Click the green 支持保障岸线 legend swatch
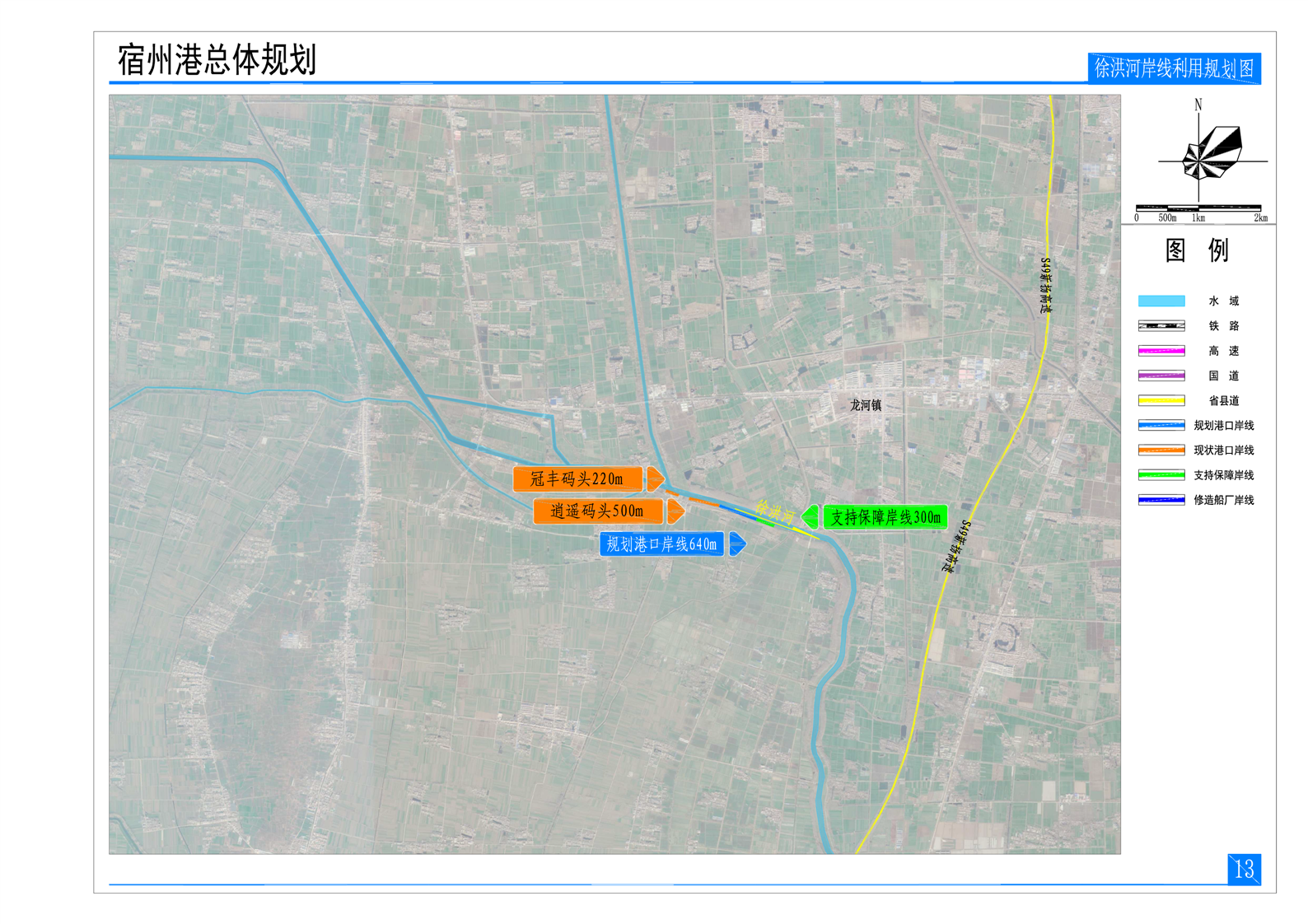Screen dimensions: 1308x924 pos(1161,475)
